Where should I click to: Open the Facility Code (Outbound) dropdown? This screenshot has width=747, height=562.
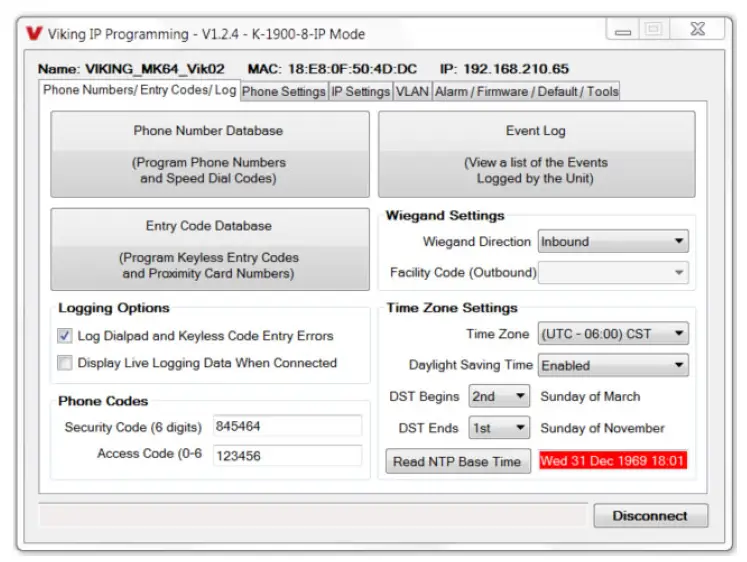[x=613, y=272]
